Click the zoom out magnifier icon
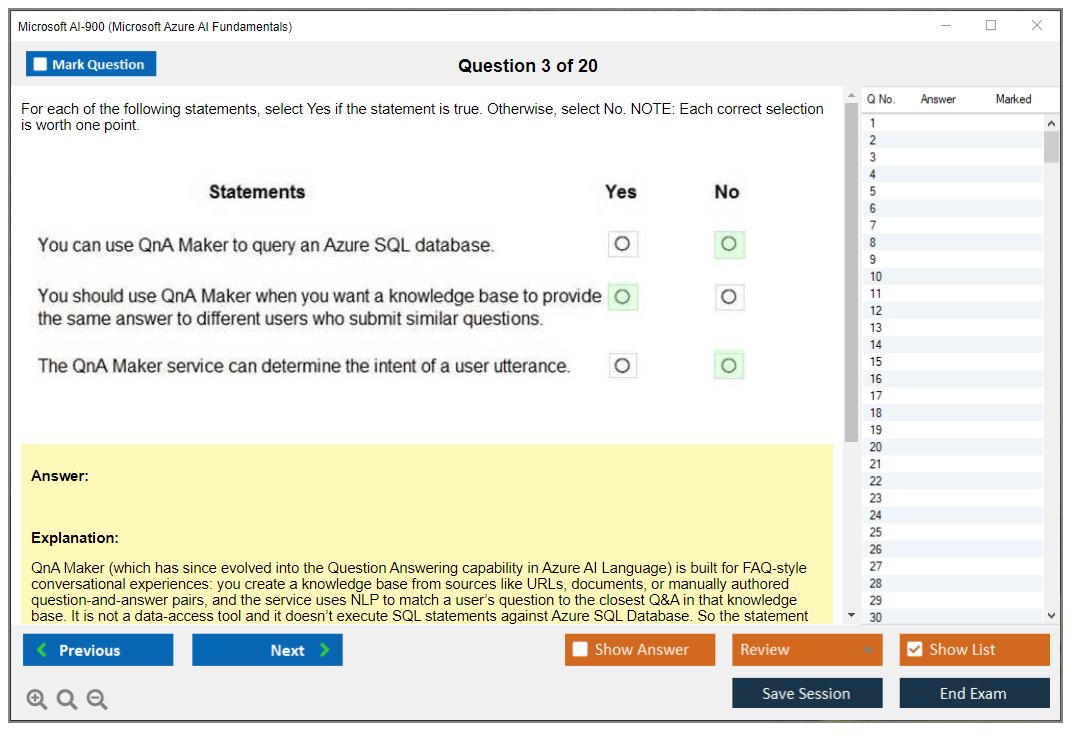The width and height of the screenshot is (1075, 735). 96,699
